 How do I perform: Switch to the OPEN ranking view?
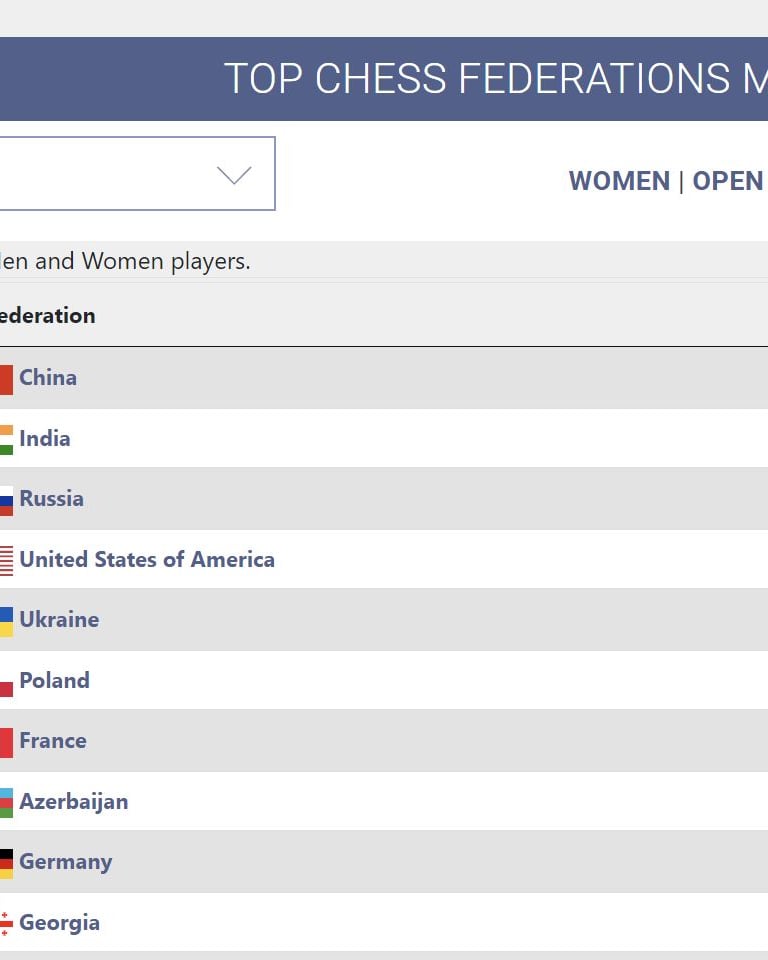[728, 181]
